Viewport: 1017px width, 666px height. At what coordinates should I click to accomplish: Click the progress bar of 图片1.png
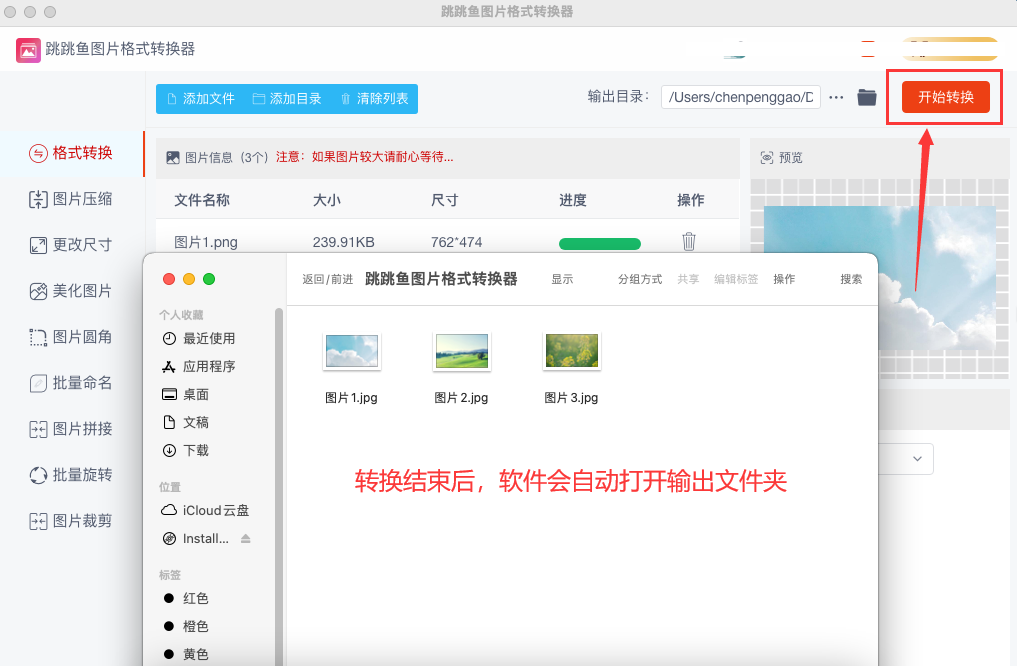pyautogui.click(x=600, y=244)
